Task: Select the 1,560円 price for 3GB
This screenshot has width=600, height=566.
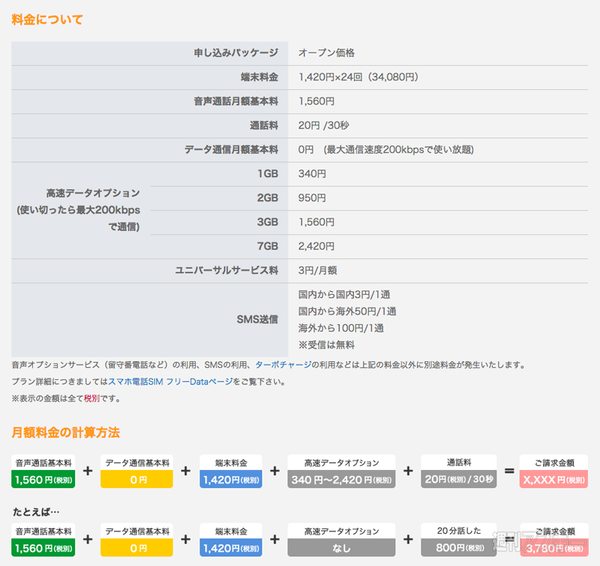Action: [x=316, y=222]
